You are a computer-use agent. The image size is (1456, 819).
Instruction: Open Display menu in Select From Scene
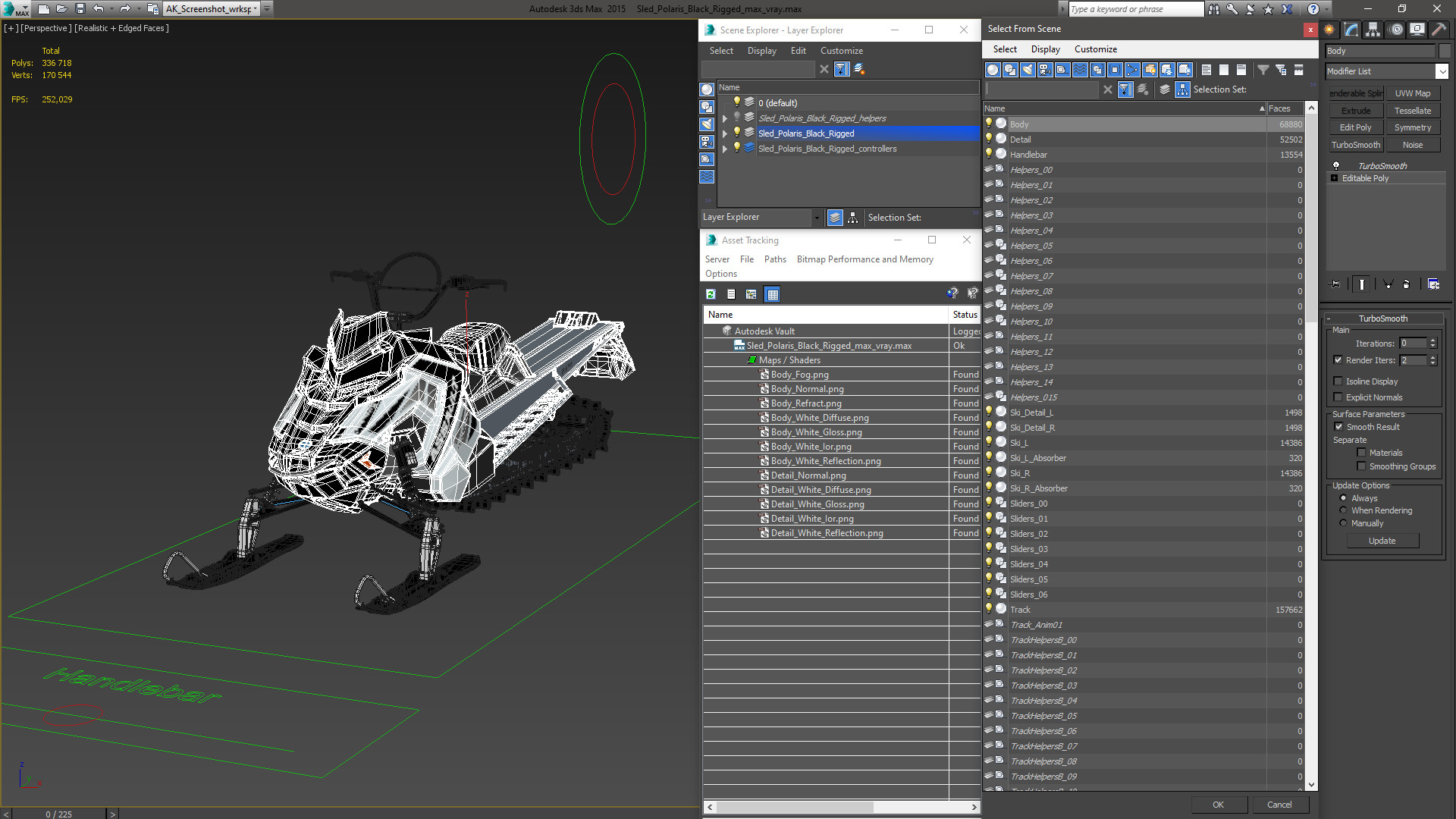click(x=1045, y=49)
